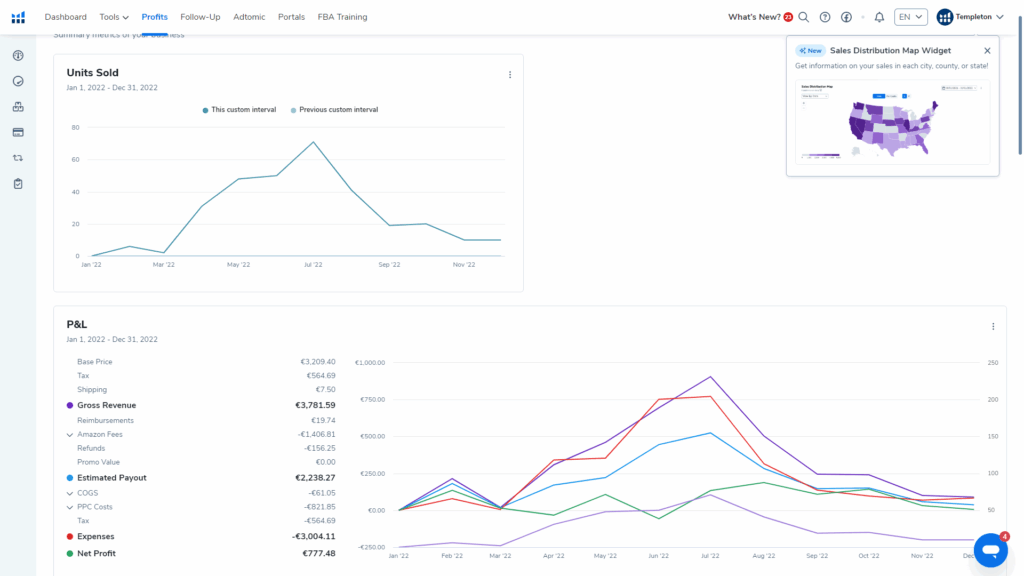Open the help question mark icon
1024x576 pixels.
[825, 17]
